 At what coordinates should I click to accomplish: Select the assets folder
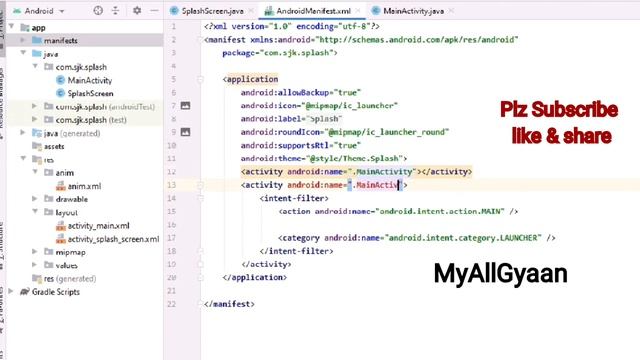tap(54, 147)
